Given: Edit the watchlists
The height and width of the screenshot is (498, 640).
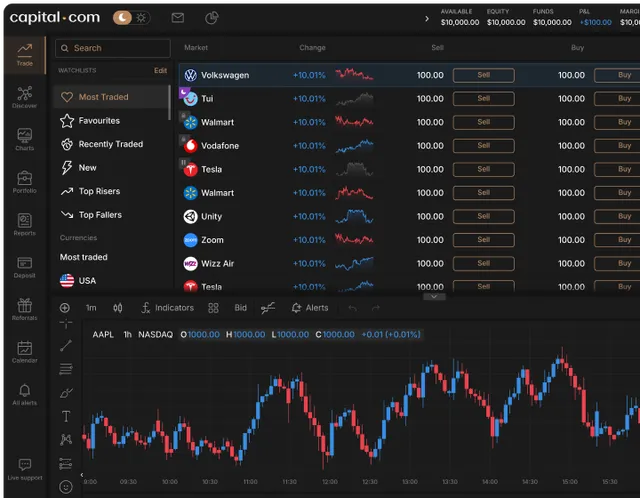Looking at the screenshot, I should pyautogui.click(x=160, y=71).
